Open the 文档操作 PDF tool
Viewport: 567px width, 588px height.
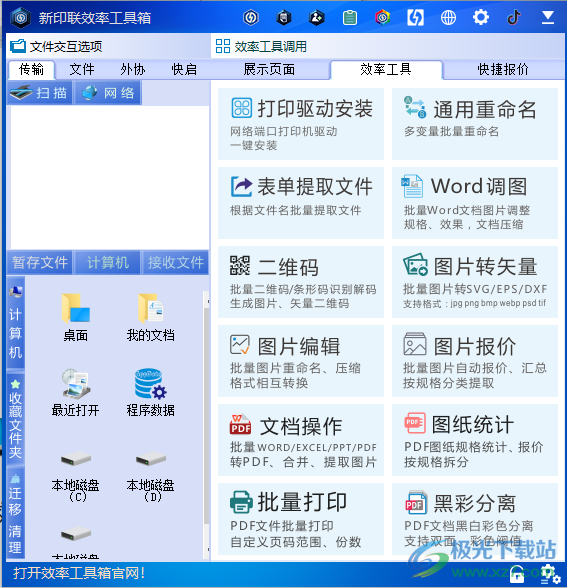pos(301,440)
